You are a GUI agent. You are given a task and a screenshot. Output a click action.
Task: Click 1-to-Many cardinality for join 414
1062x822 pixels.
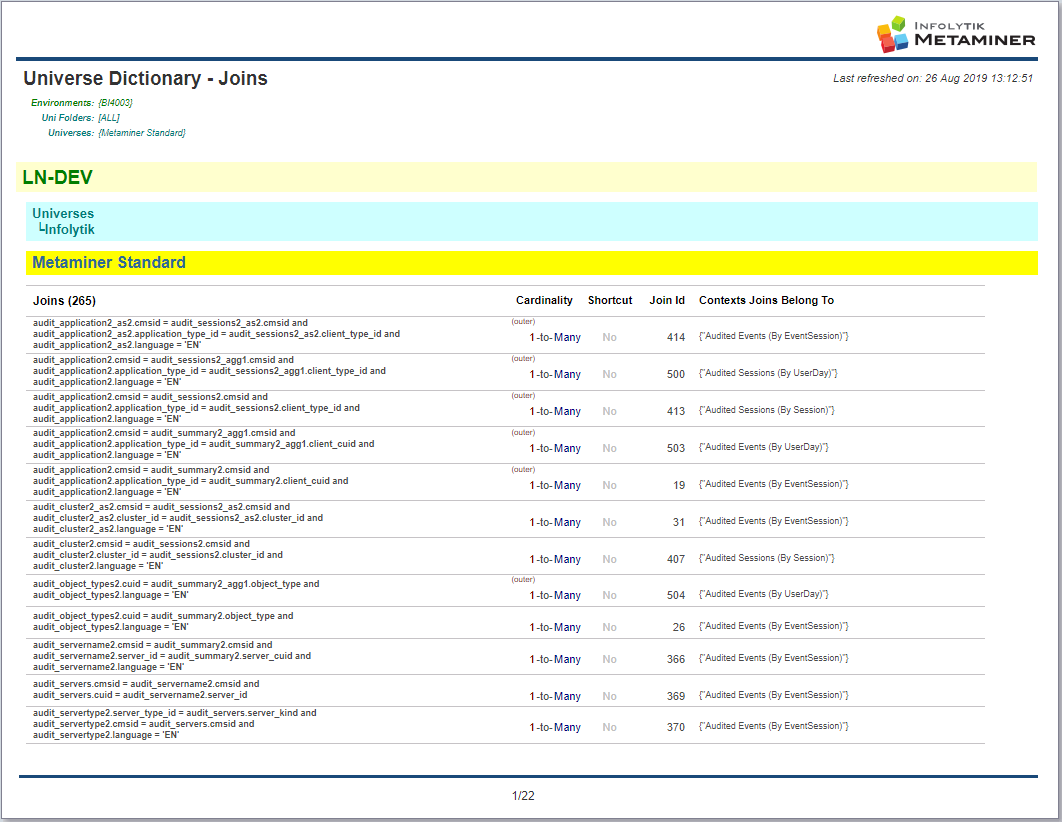(x=555, y=337)
